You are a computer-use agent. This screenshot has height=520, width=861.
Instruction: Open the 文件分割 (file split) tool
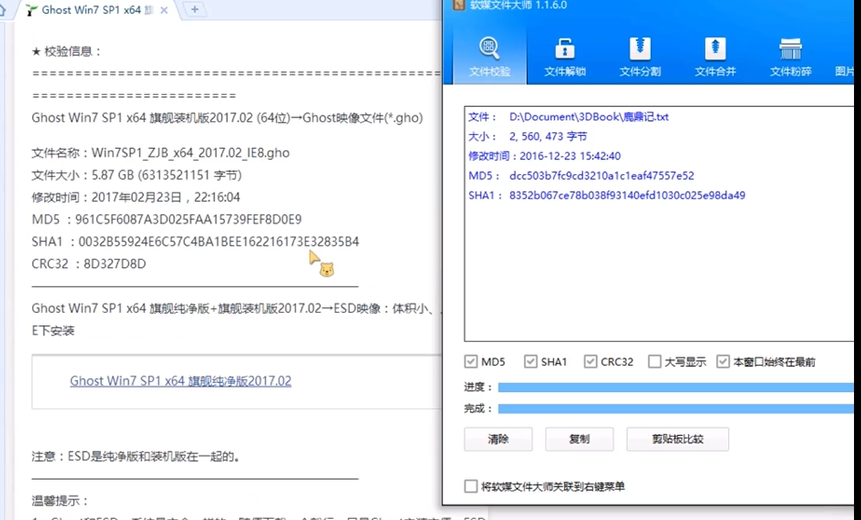click(x=640, y=57)
